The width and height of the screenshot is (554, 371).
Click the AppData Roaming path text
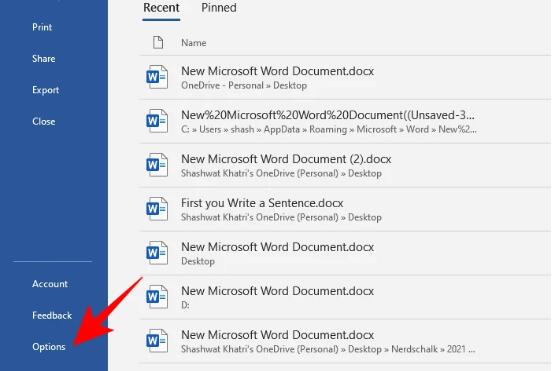pos(329,130)
